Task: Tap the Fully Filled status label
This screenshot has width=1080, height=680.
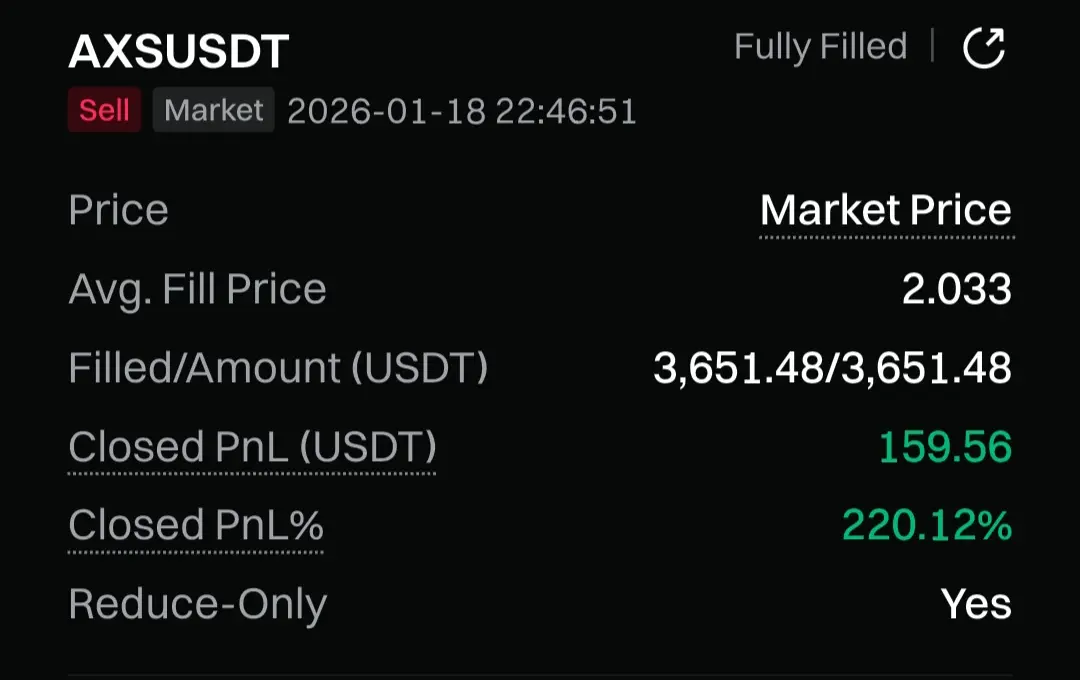Action: point(820,47)
